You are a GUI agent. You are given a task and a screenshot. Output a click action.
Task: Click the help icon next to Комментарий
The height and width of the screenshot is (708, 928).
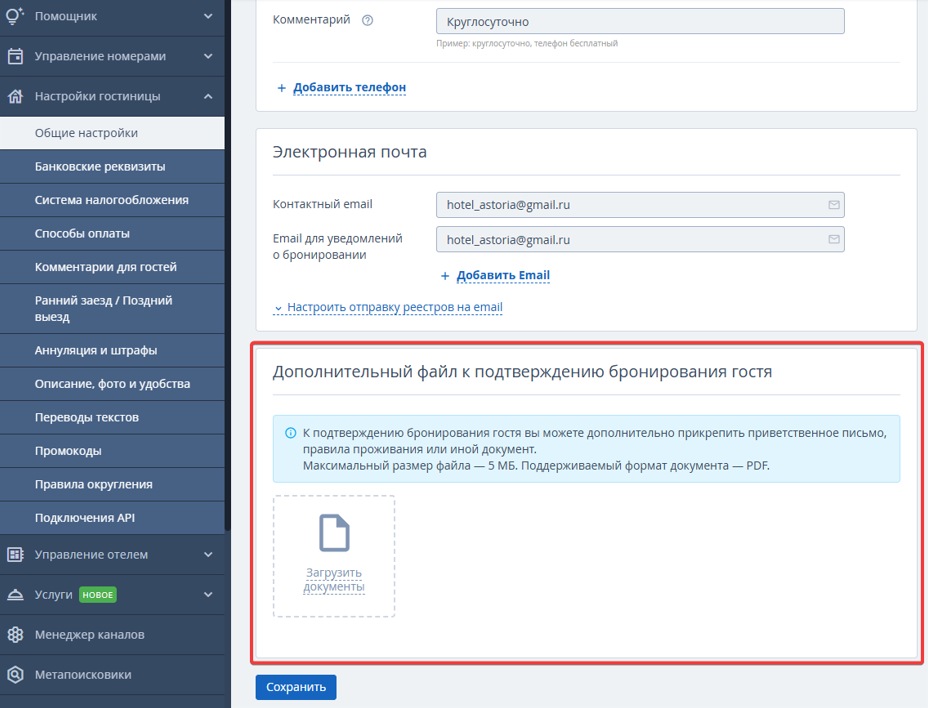[x=368, y=21]
